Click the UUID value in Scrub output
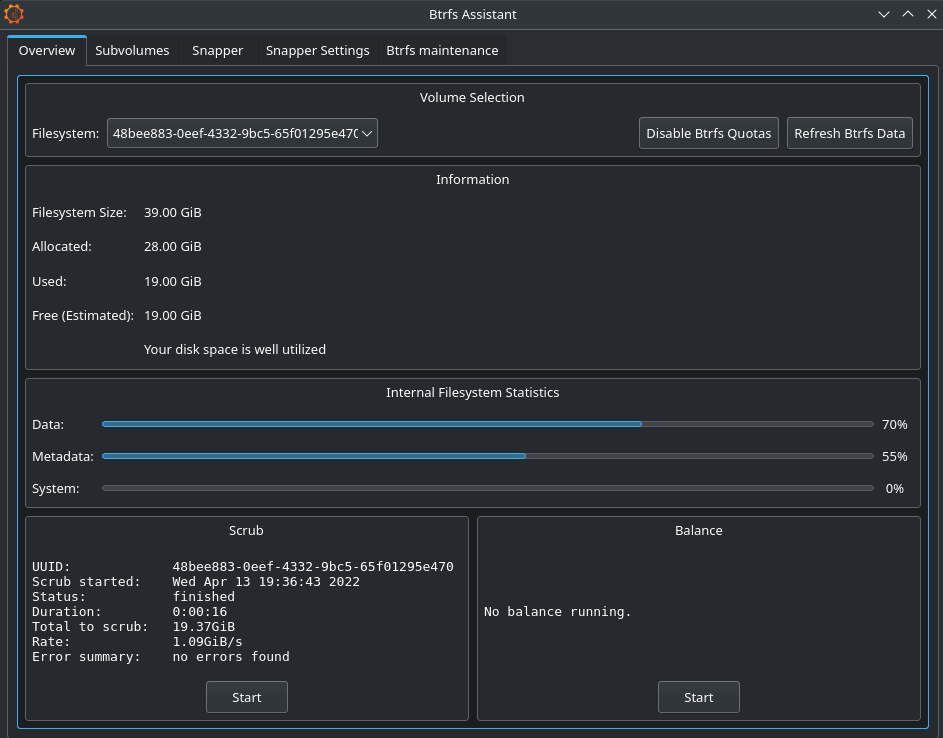The image size is (943, 738). (313, 567)
